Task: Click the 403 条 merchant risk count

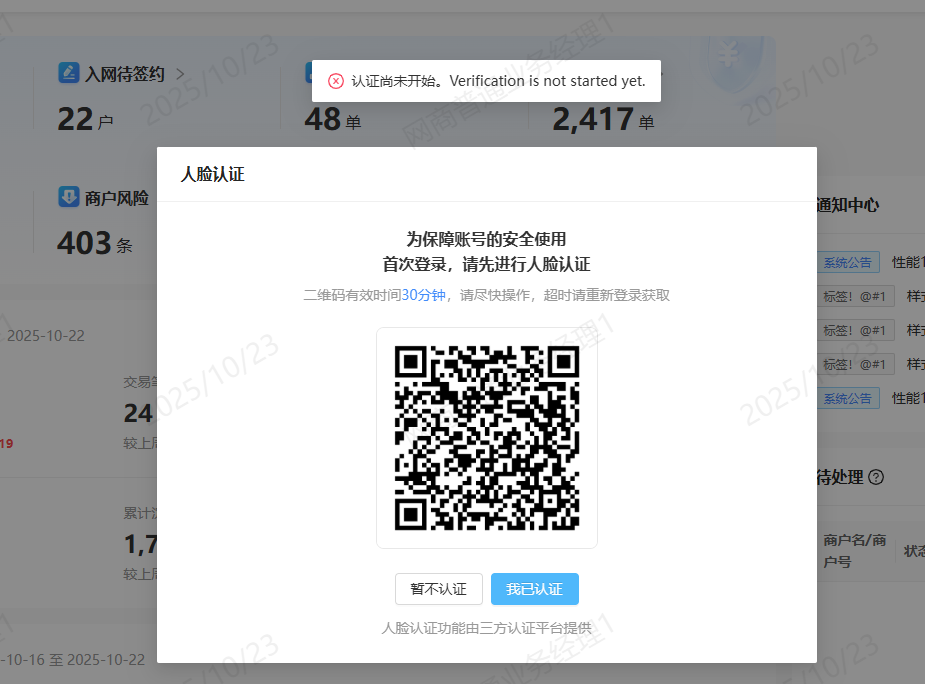Action: (x=94, y=243)
